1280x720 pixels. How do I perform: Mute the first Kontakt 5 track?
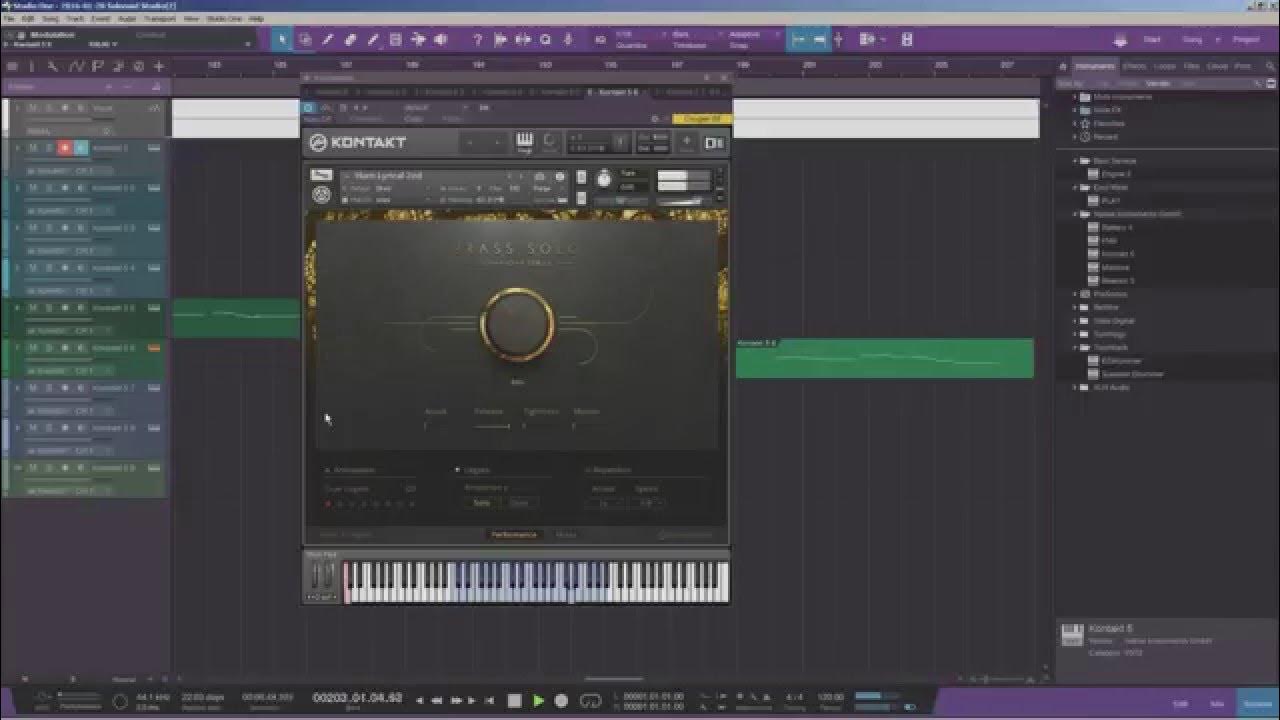pos(32,148)
